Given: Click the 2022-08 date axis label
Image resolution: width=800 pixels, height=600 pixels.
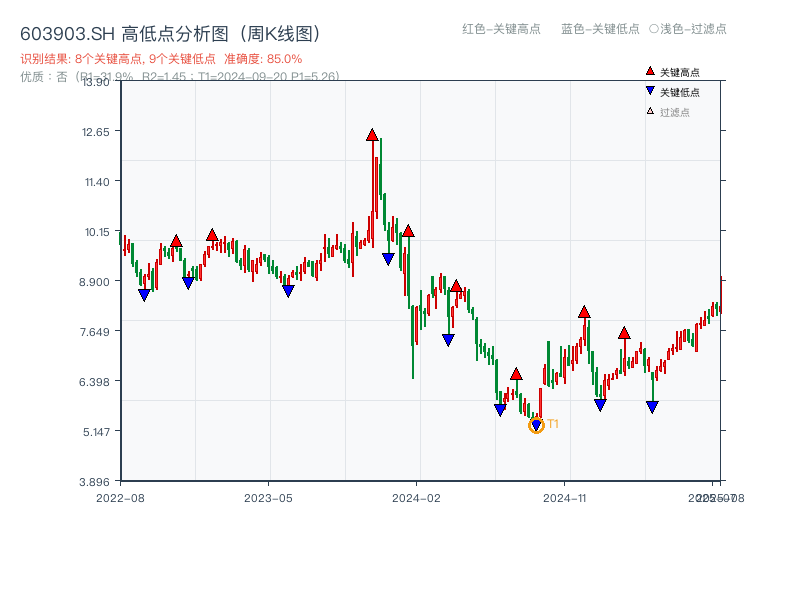Looking at the screenshot, I should [120, 498].
